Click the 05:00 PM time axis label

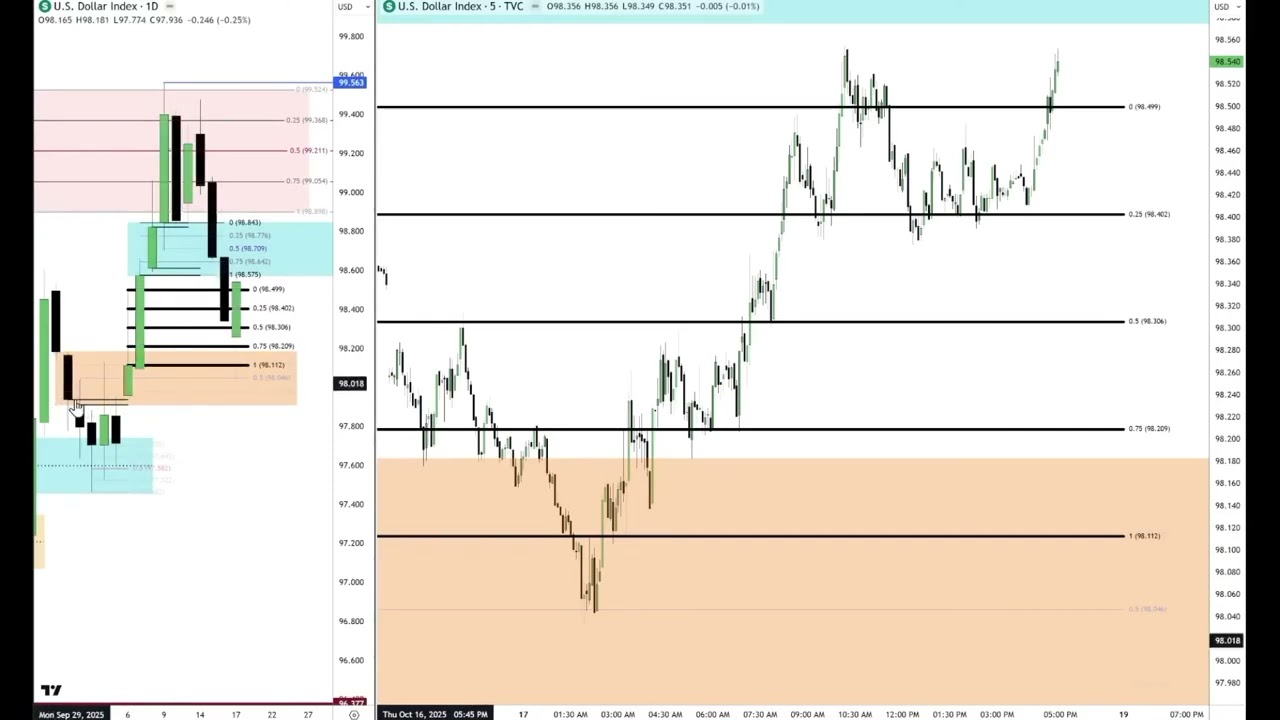tap(1060, 714)
